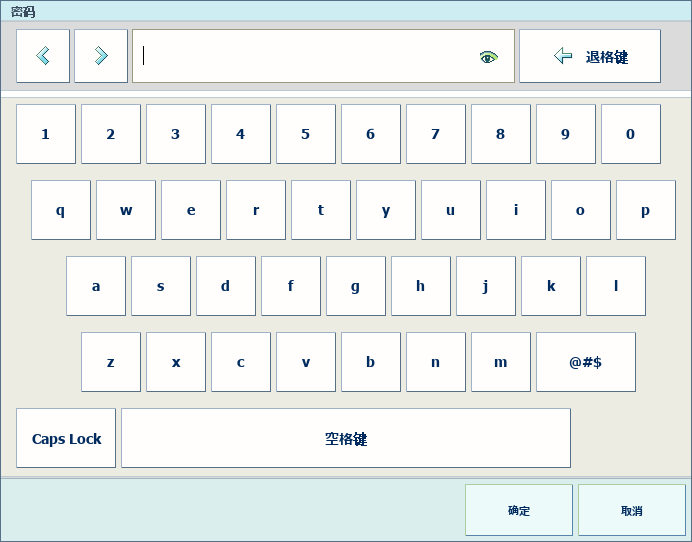
Task: Switch to symbols keyboard with @#$ key
Action: tap(585, 362)
